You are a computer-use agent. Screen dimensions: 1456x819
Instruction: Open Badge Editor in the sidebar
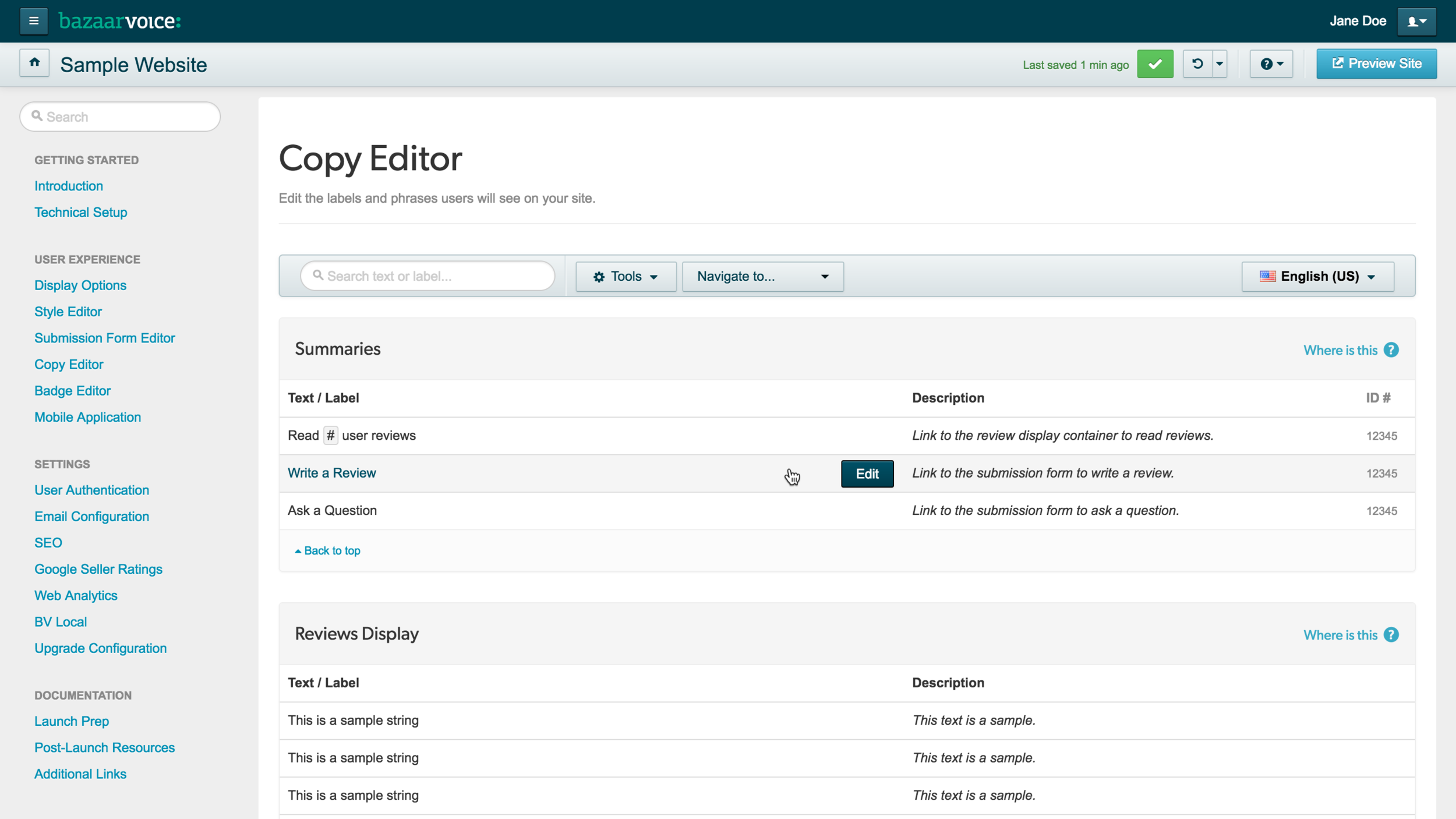(72, 391)
